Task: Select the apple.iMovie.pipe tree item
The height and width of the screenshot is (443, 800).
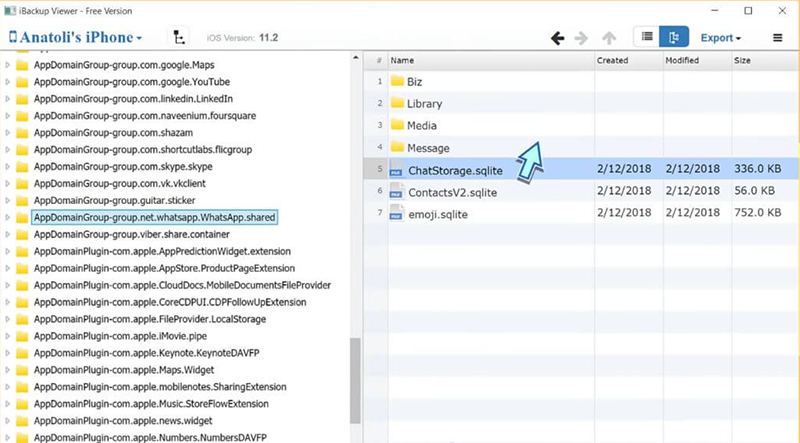Action: pos(120,336)
